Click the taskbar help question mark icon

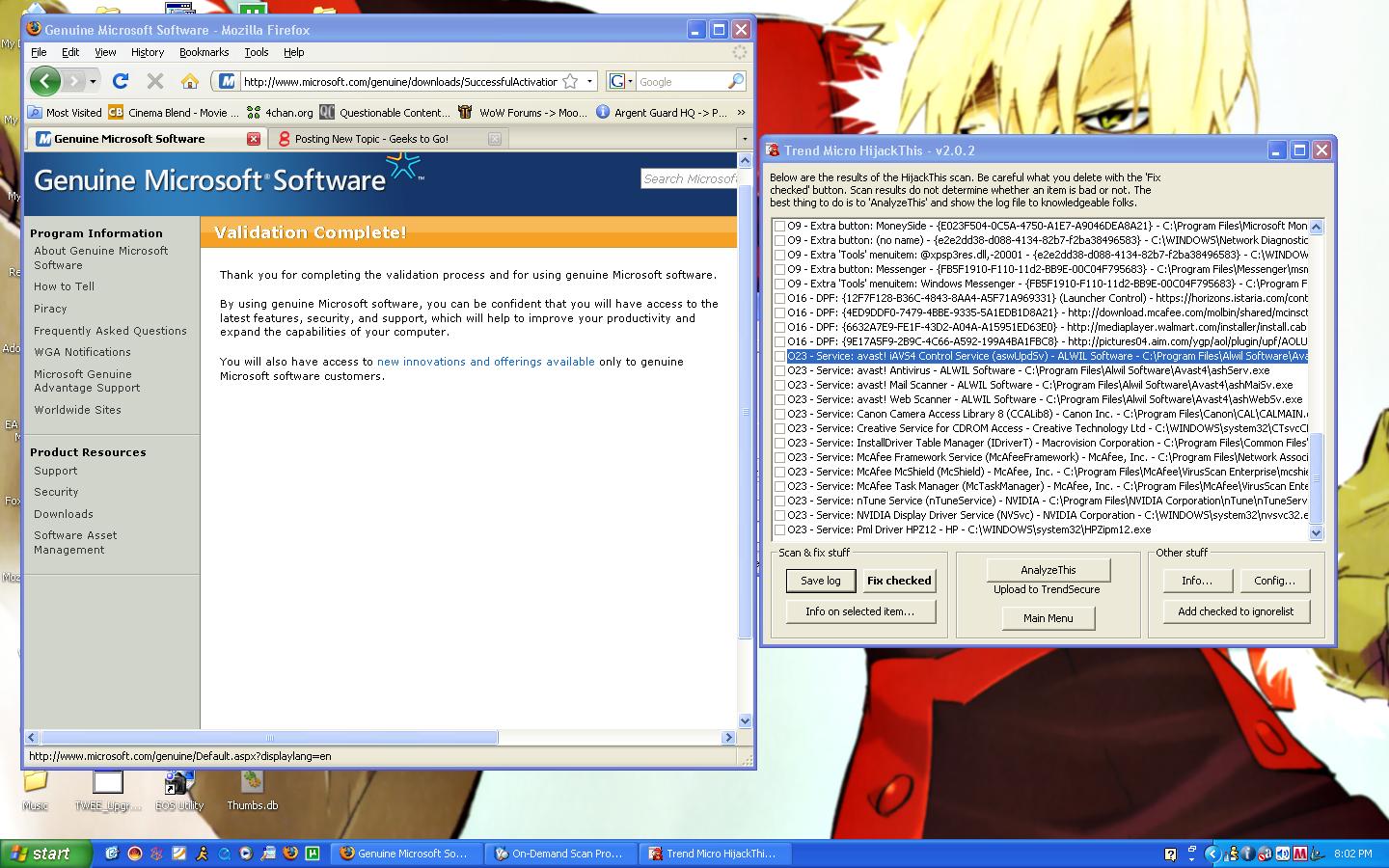tap(1170, 854)
